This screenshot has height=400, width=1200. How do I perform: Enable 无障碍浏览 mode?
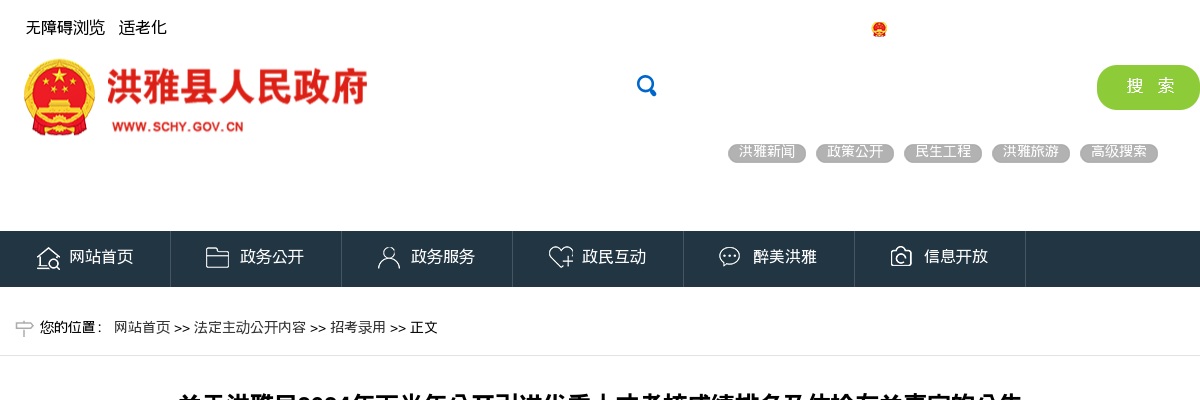[x=65, y=28]
